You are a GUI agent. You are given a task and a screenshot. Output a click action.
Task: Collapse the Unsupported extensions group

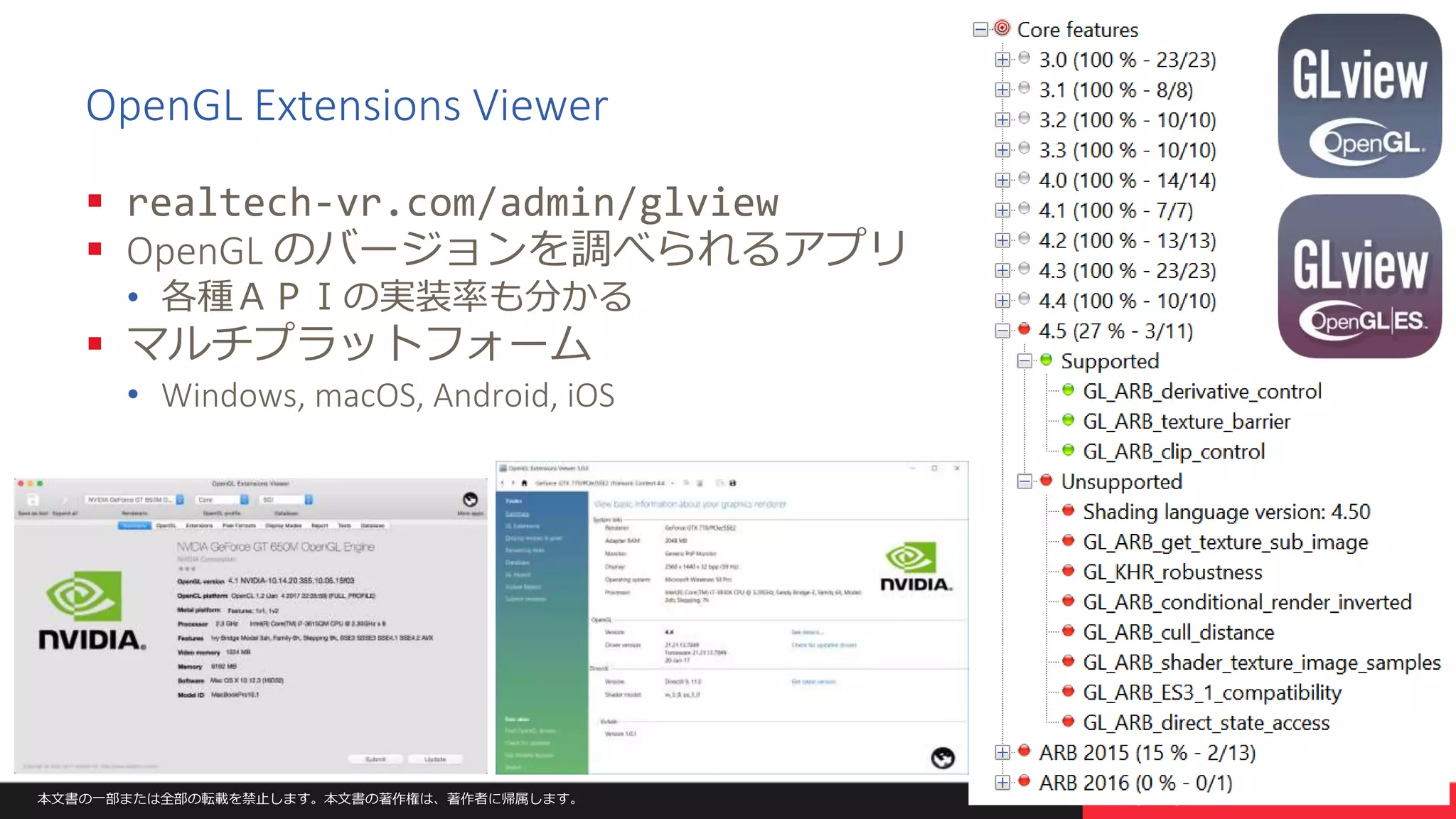click(1024, 482)
